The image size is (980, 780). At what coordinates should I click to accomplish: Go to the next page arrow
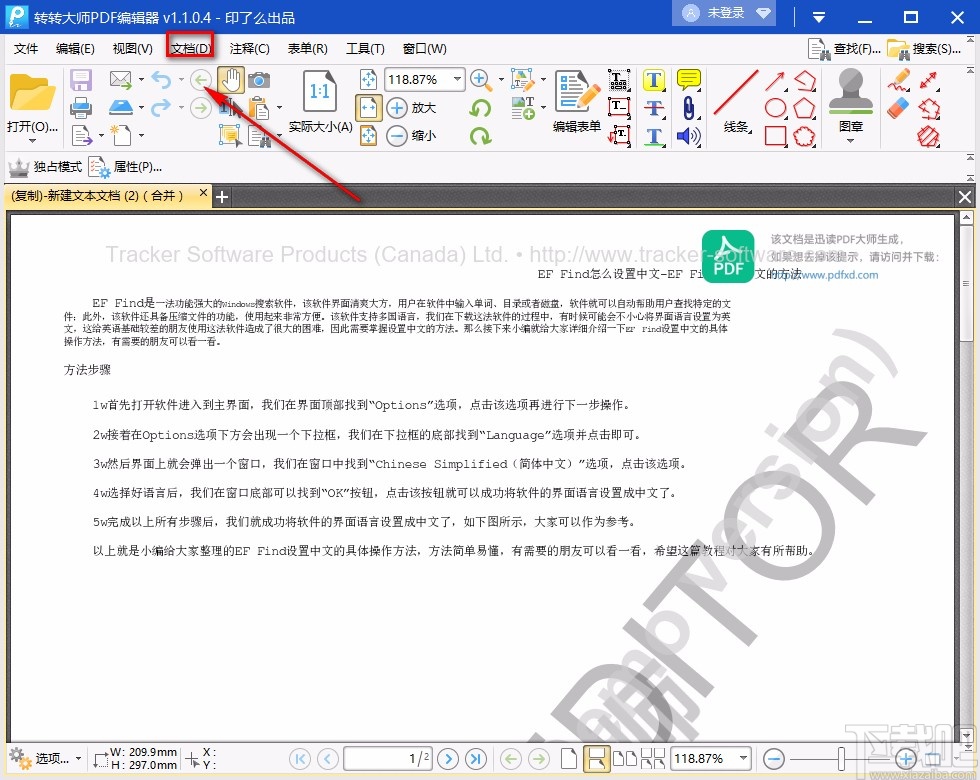tap(448, 759)
